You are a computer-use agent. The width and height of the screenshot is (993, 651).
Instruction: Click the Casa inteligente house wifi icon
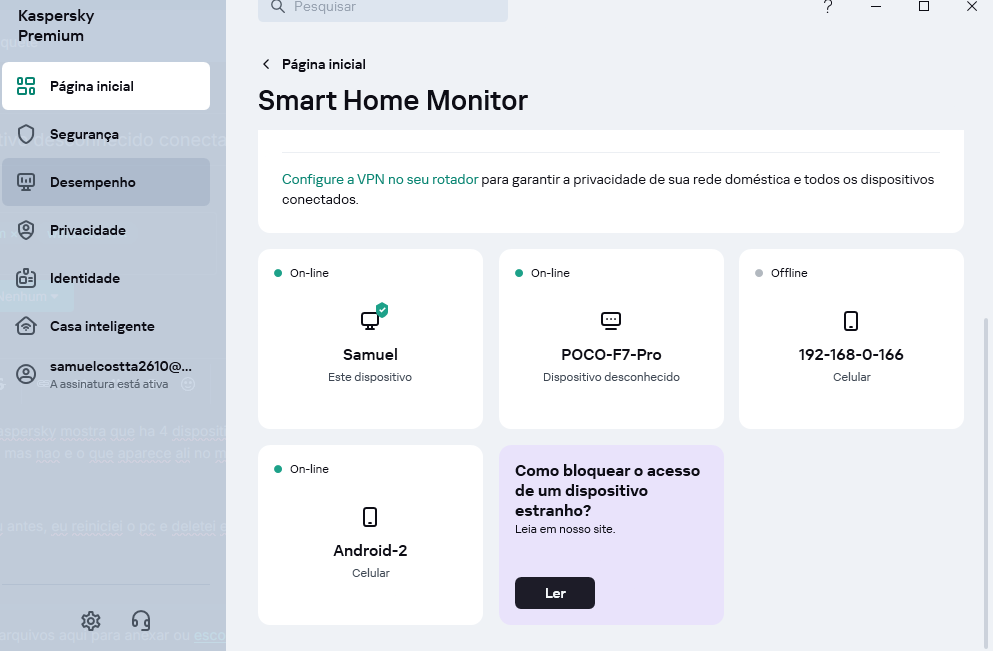tap(26, 326)
